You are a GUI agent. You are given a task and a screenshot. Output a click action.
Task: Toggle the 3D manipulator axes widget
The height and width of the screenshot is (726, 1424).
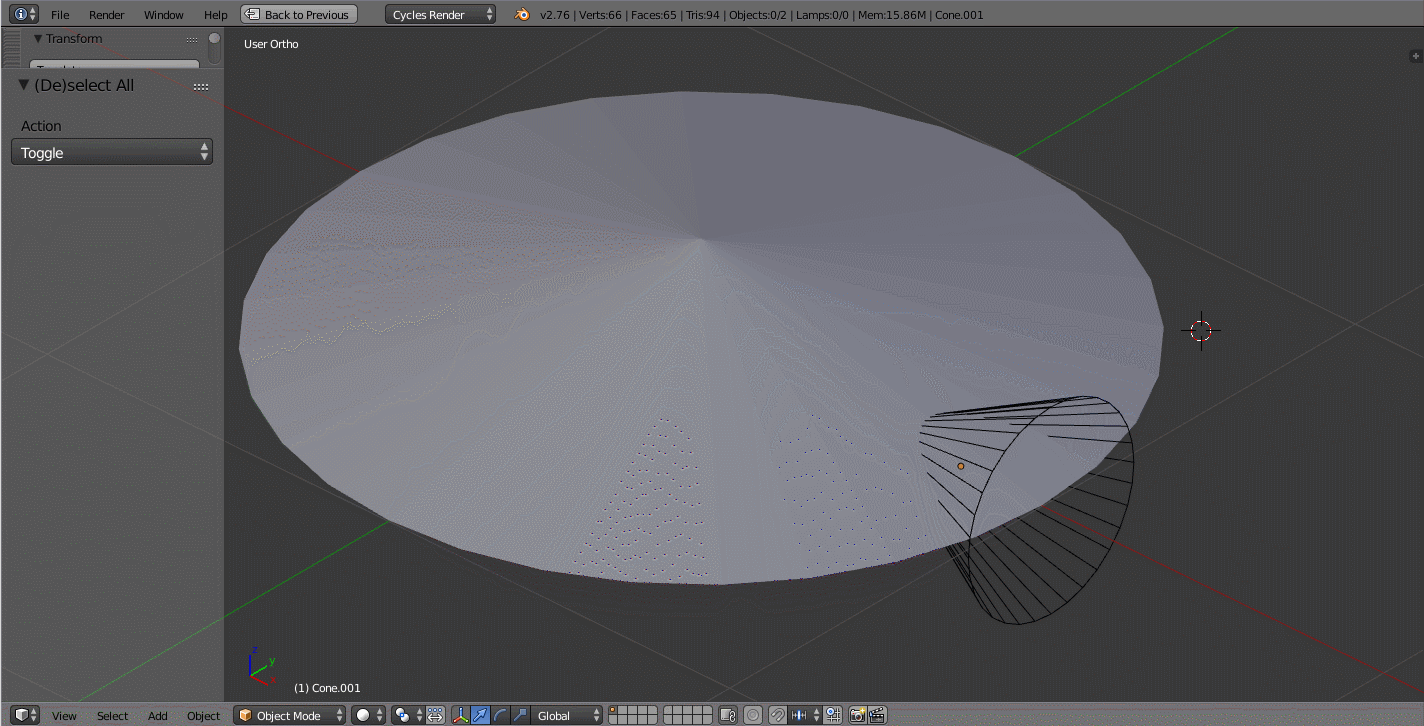[x=461, y=715]
